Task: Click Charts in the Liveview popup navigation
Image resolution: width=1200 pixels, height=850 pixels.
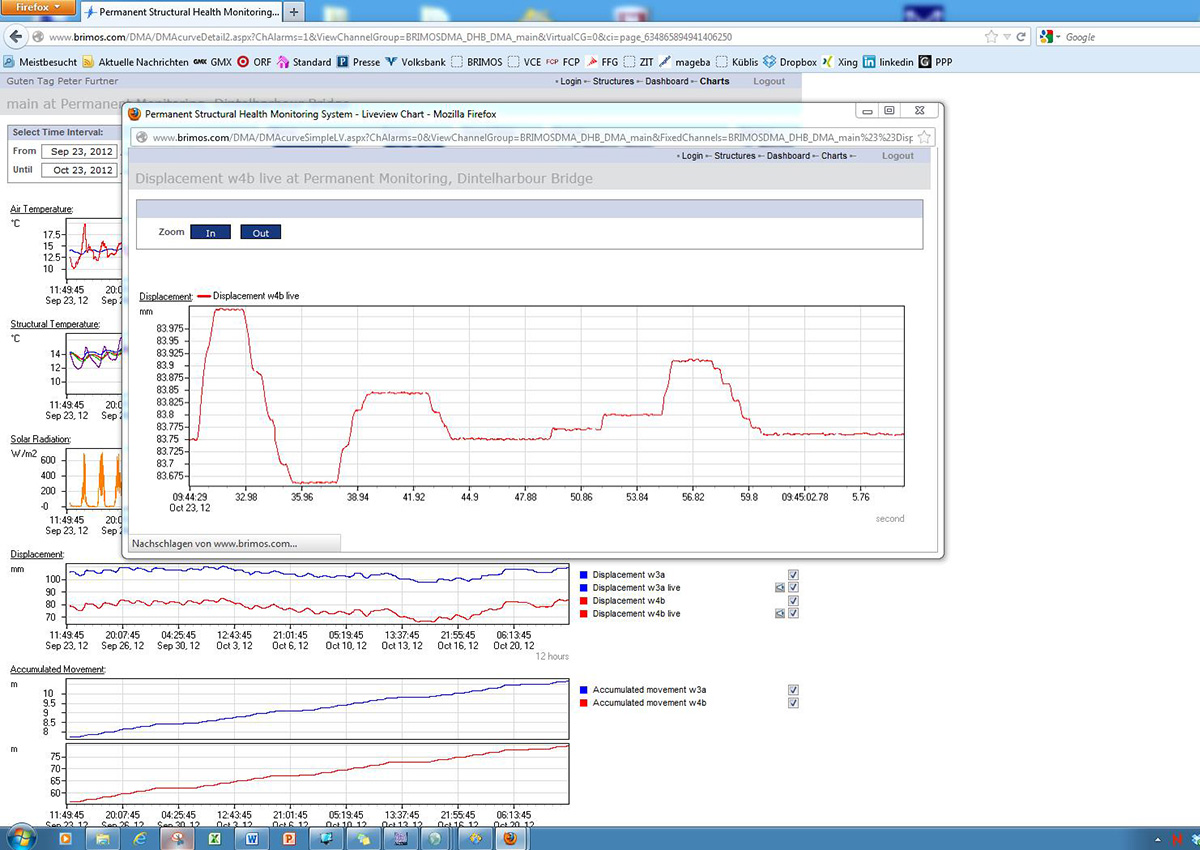Action: 834,156
